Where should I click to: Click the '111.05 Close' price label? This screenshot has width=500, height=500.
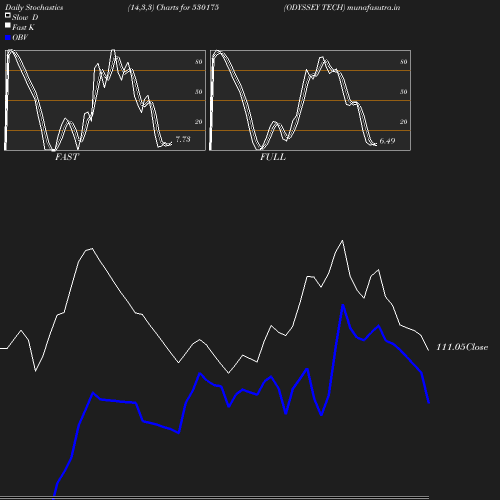tap(462, 347)
